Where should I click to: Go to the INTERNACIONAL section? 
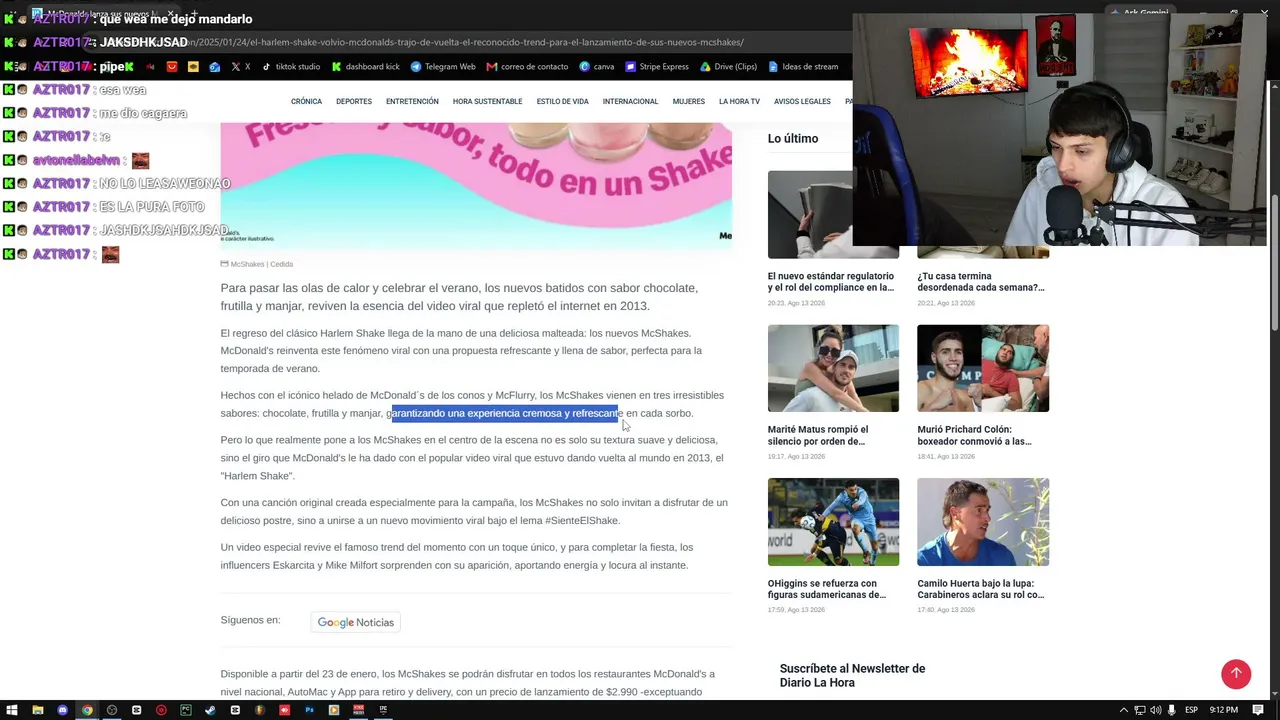[630, 102]
